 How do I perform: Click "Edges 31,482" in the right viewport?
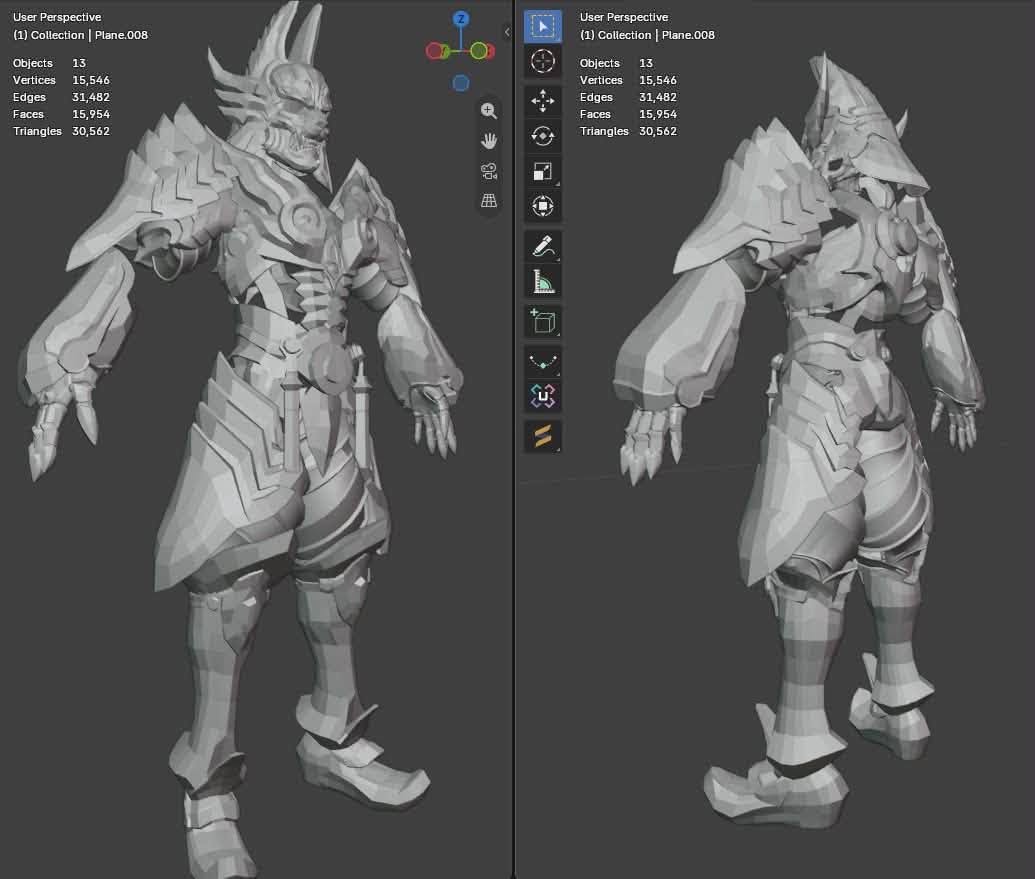(x=628, y=97)
